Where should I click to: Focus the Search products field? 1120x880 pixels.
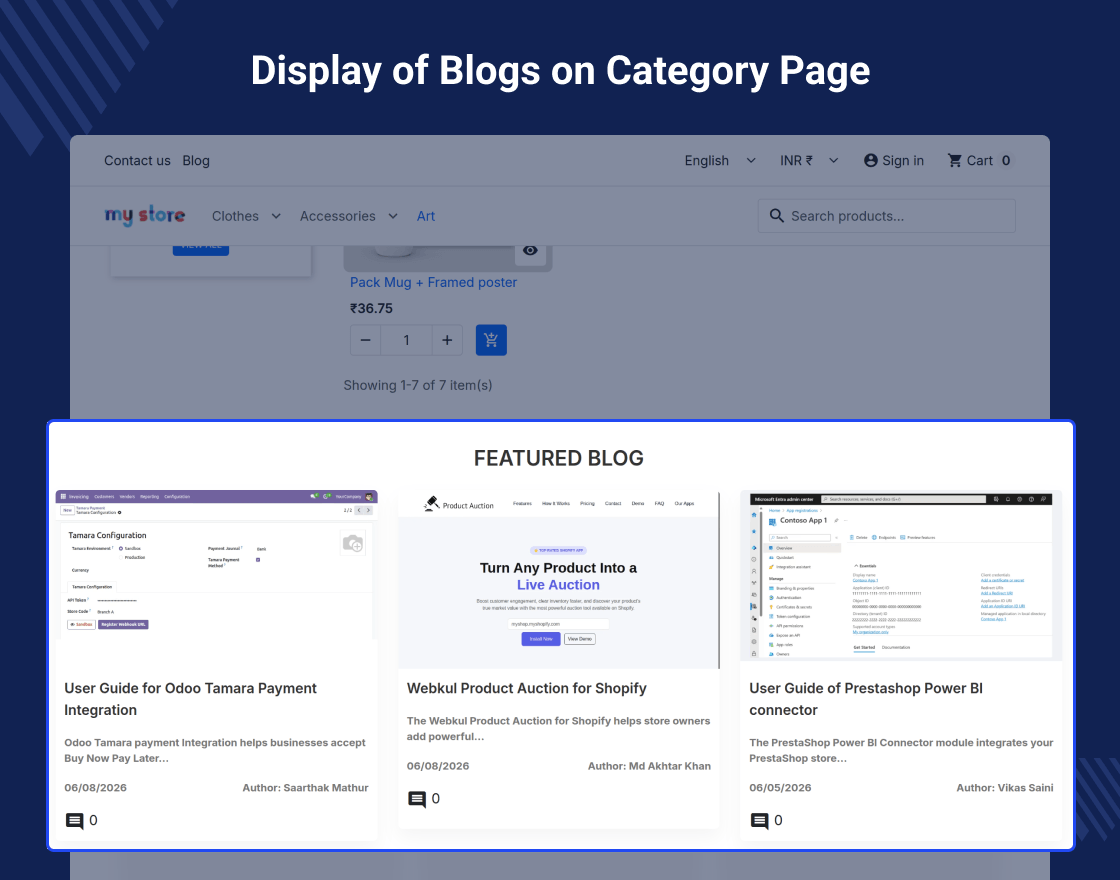886,216
